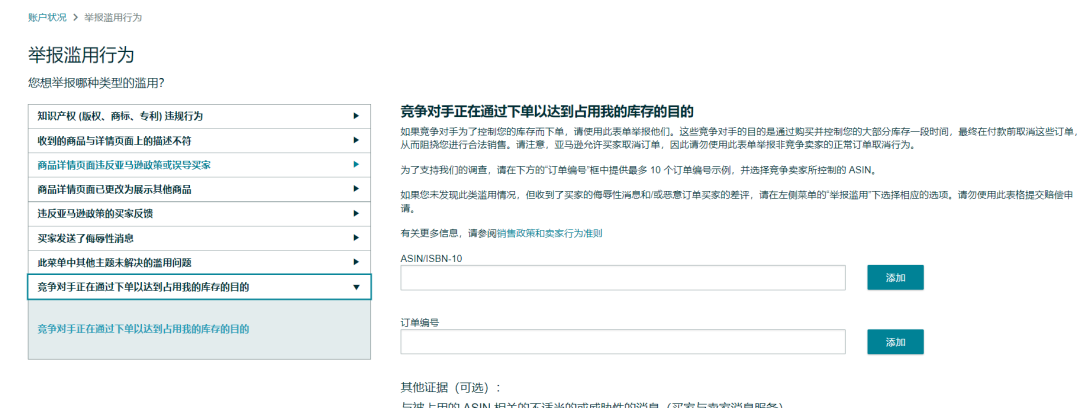Expand arrow for 商品详情页面违反亚马逊政策或误导买家
This screenshot has width=1080, height=408.
[x=356, y=165]
